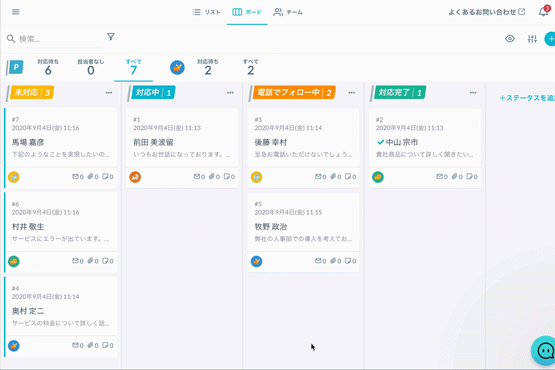Click assignee avatar on card #3
555x370 pixels.
(x=257, y=177)
